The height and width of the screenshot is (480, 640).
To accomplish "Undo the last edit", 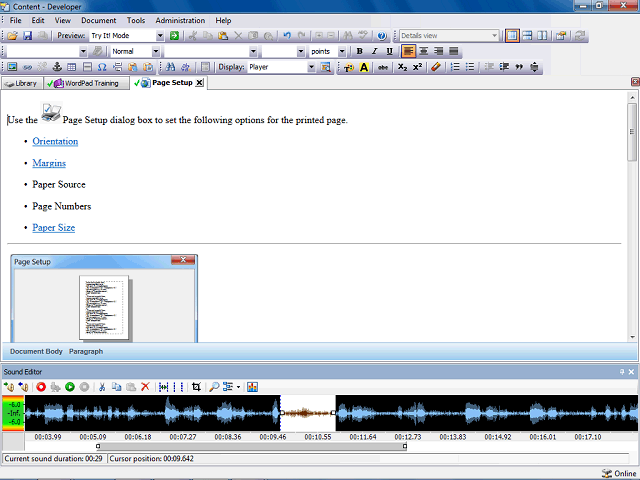I will [x=287, y=36].
